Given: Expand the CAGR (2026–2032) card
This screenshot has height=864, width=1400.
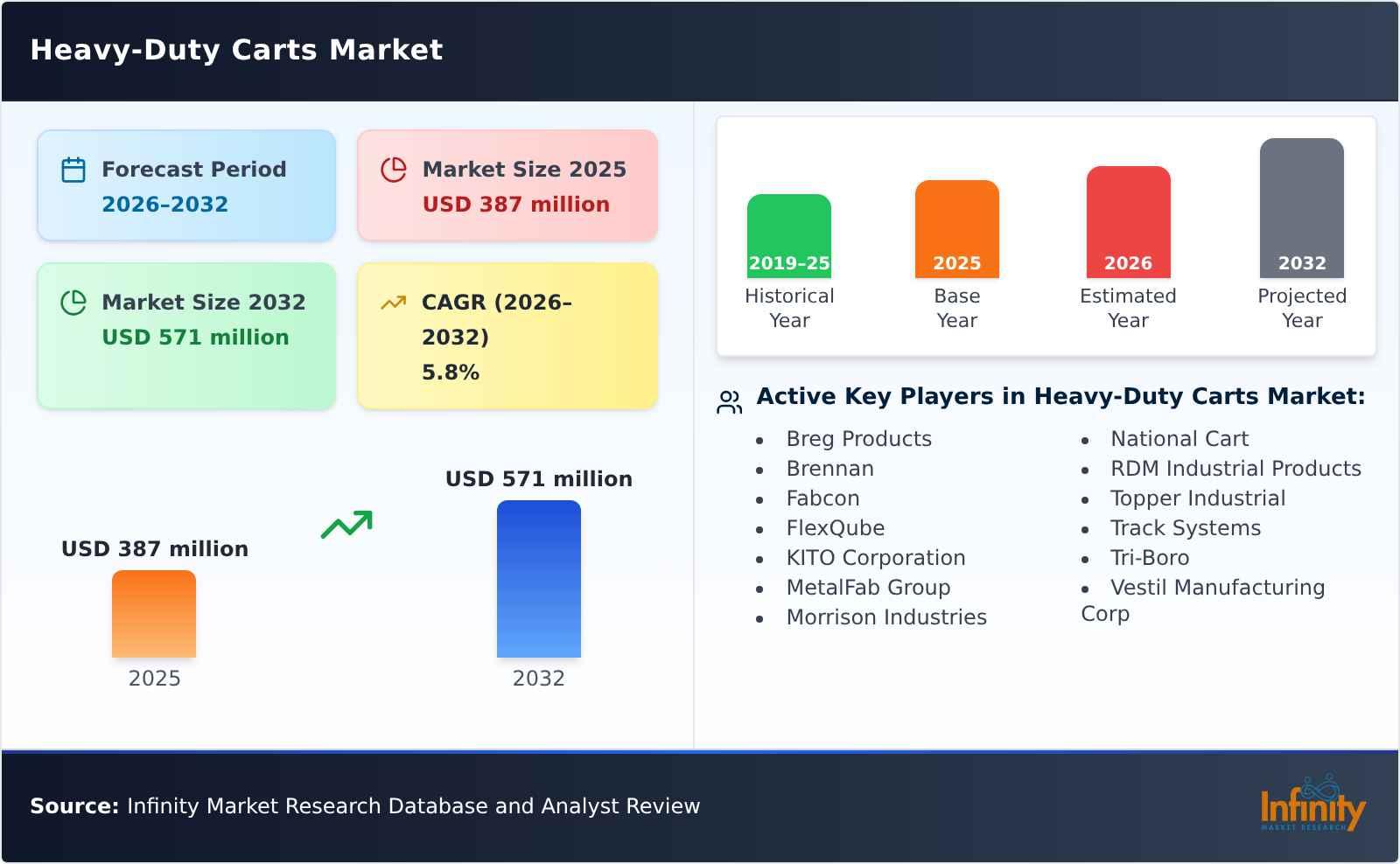Looking at the screenshot, I should [x=506, y=335].
